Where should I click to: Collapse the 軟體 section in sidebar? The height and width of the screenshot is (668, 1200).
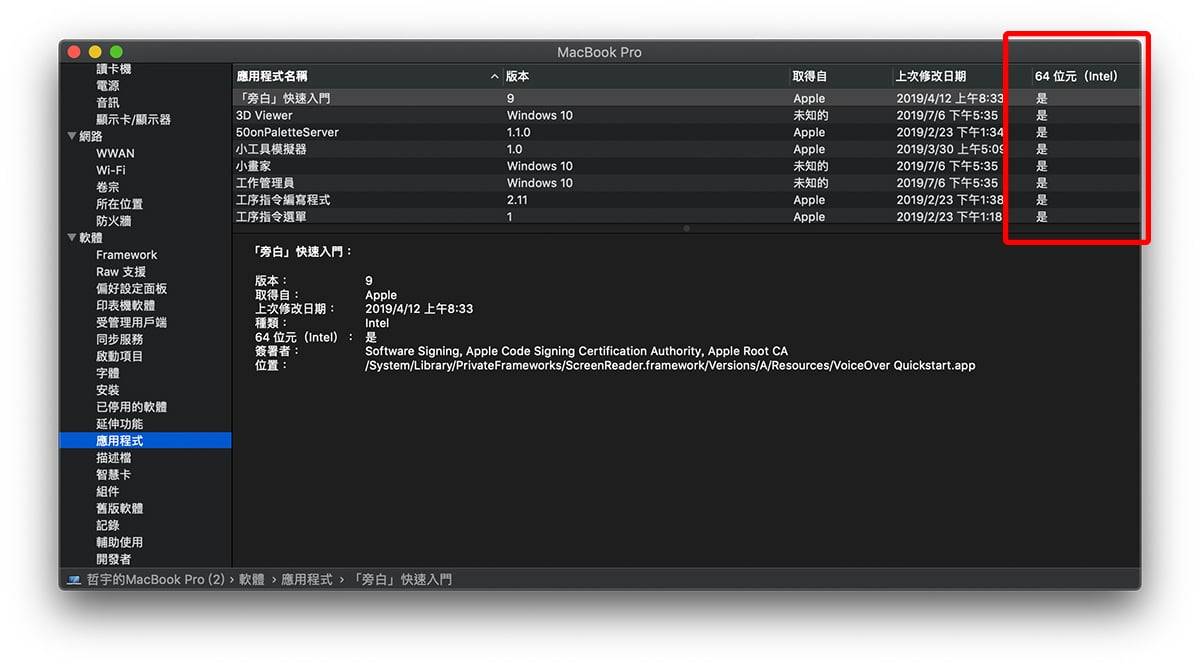72,238
